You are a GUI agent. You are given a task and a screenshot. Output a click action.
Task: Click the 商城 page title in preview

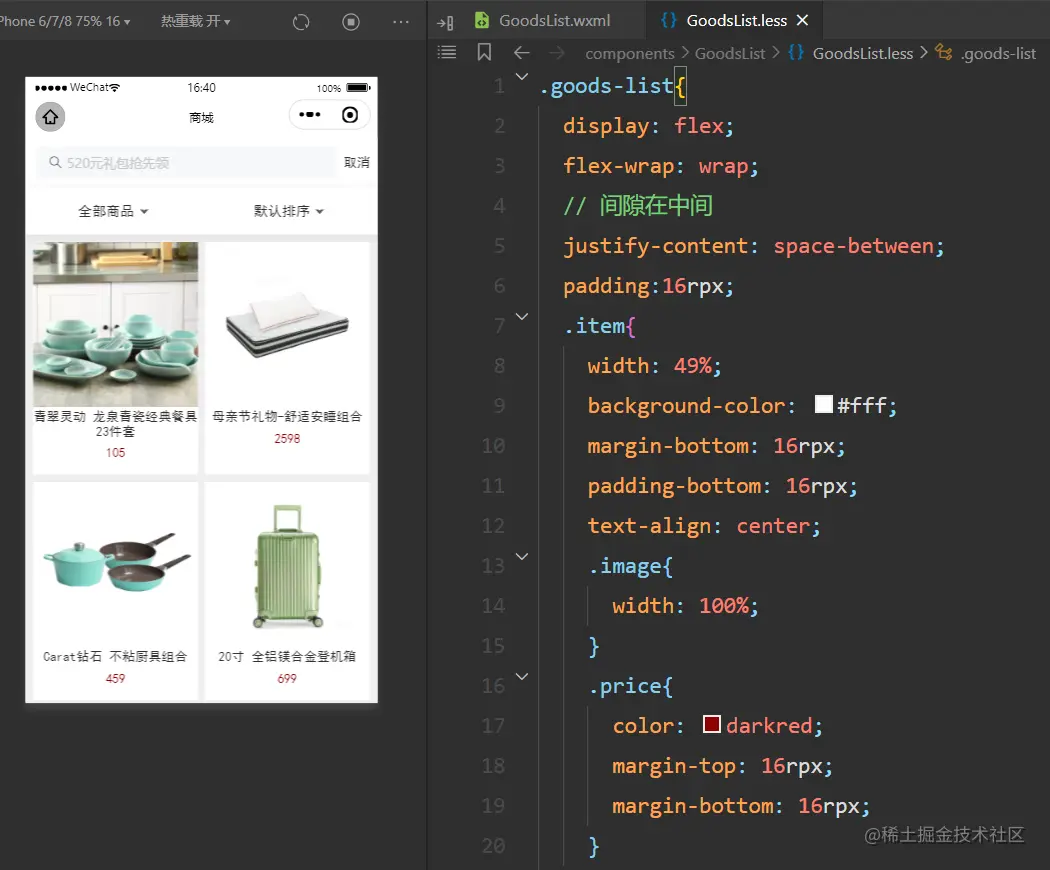[x=201, y=118]
